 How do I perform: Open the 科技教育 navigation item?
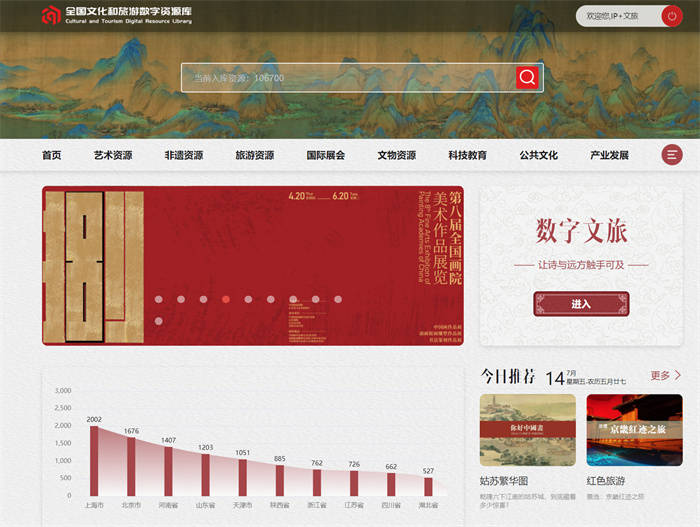tap(467, 156)
